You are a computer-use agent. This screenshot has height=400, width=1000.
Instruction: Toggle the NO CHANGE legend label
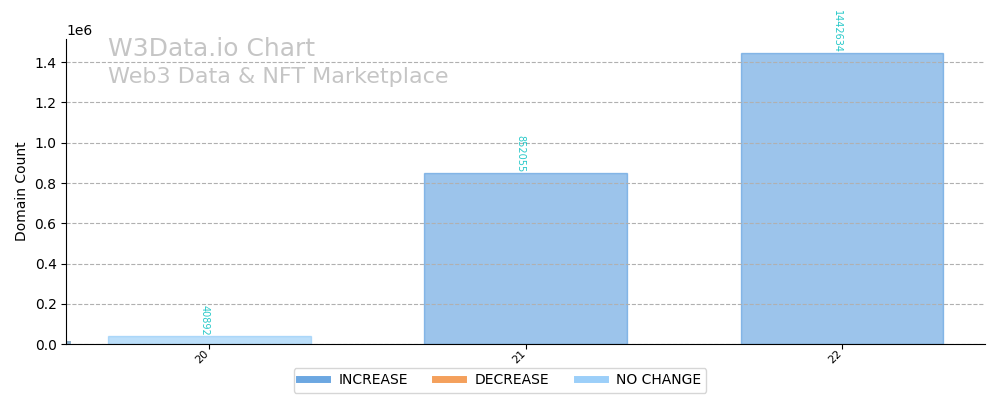pyautogui.click(x=658, y=380)
